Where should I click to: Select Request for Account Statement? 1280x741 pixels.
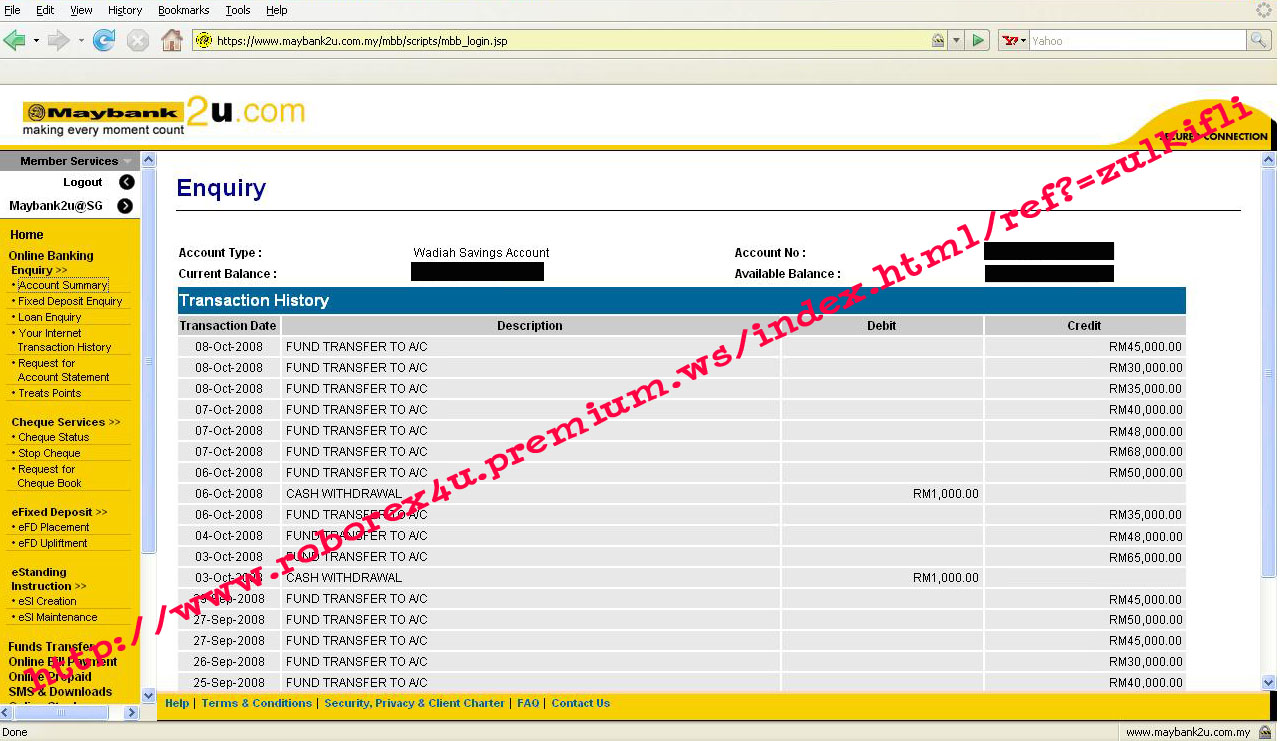63,370
